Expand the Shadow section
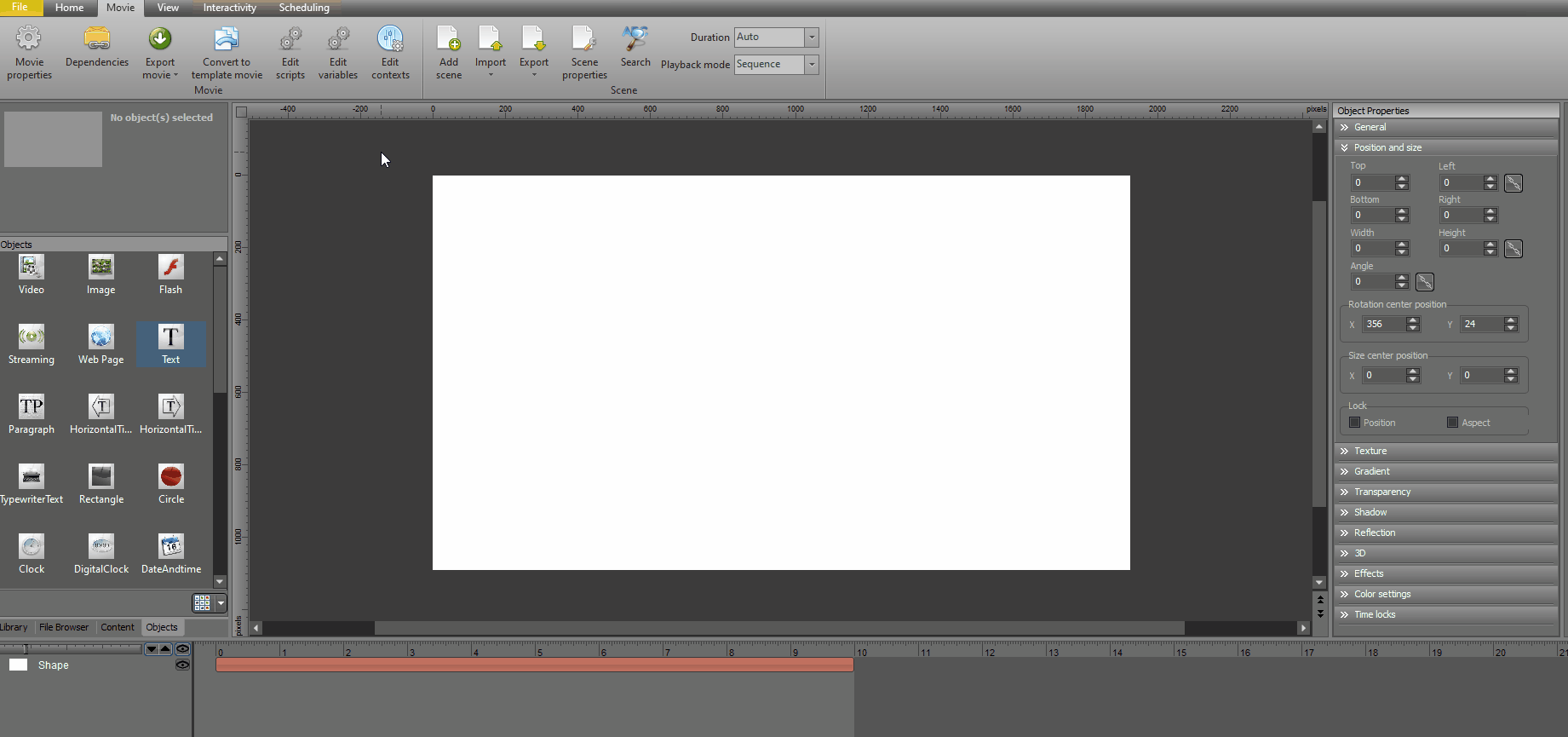Screen dimensions: 1568x737 pos(1445,512)
